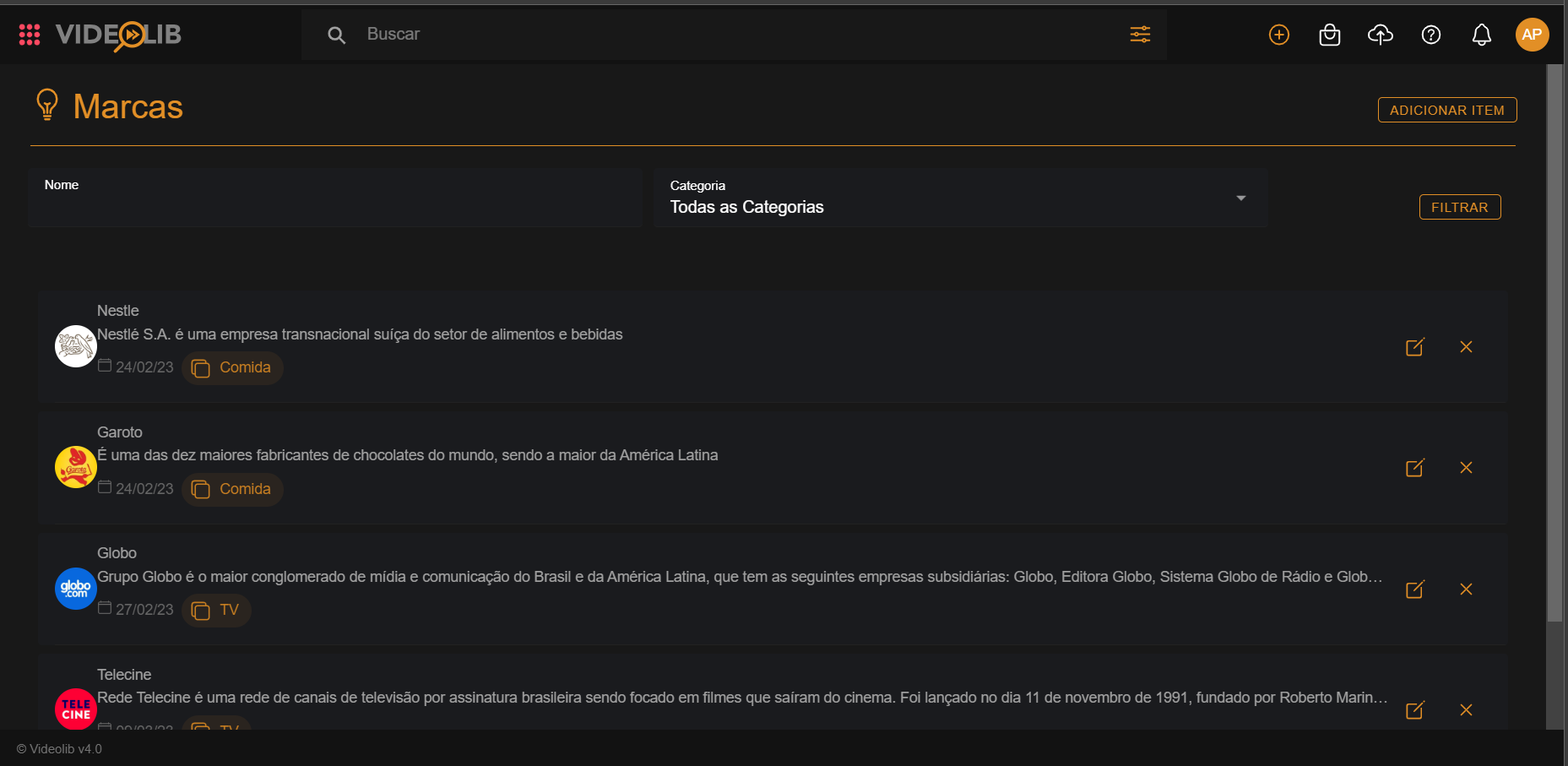Delete the Telecine brand entry

click(1466, 710)
